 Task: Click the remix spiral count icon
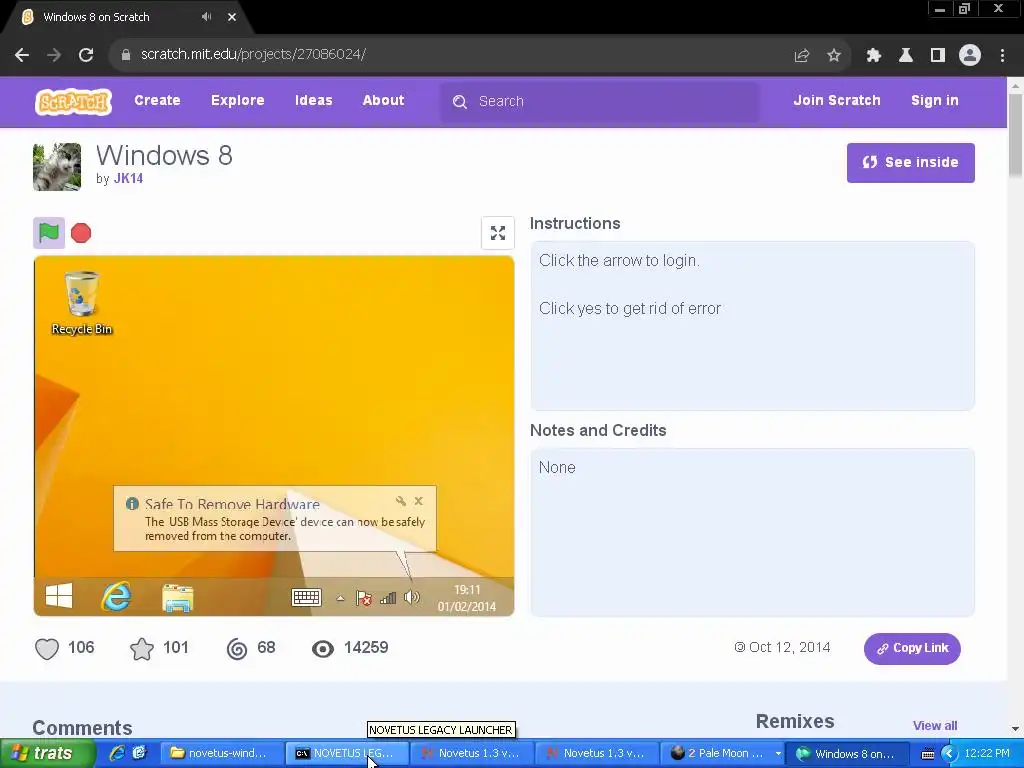point(237,648)
